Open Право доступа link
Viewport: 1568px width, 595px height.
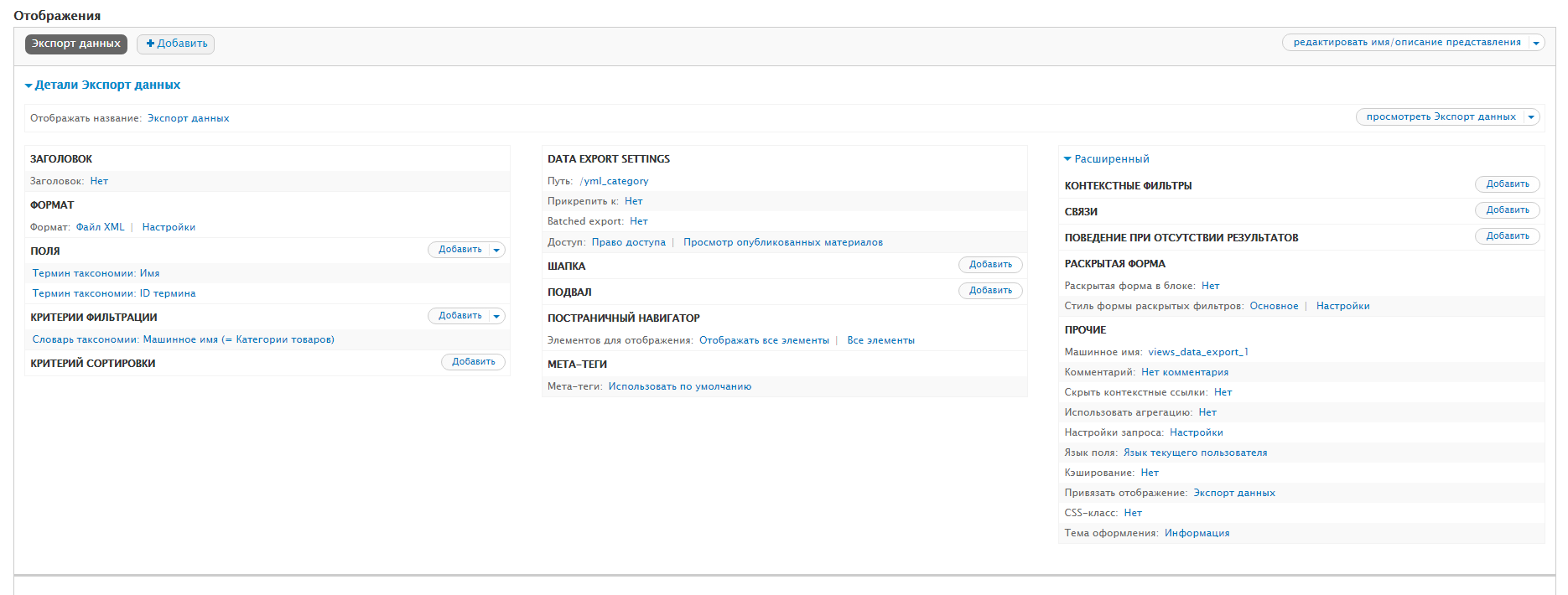point(629,242)
